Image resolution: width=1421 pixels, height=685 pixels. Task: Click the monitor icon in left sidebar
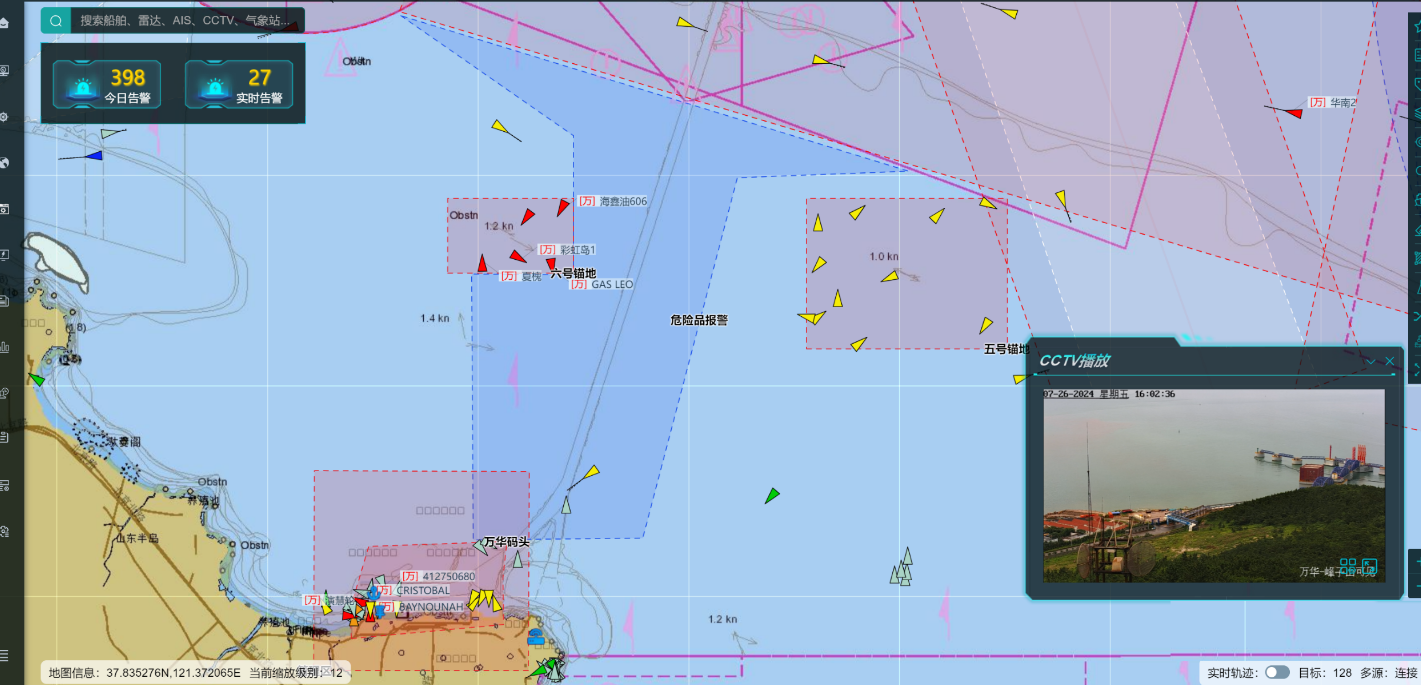5,70
